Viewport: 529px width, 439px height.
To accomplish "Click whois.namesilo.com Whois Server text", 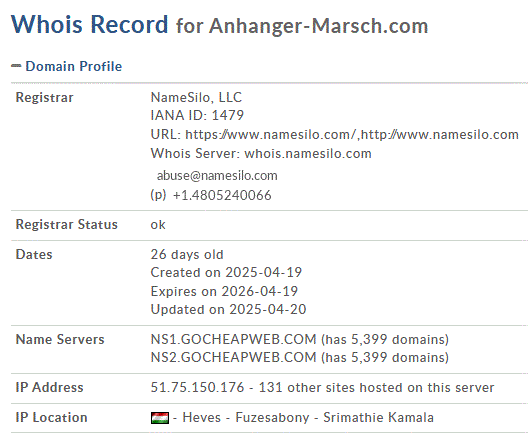I will (x=308, y=153).
